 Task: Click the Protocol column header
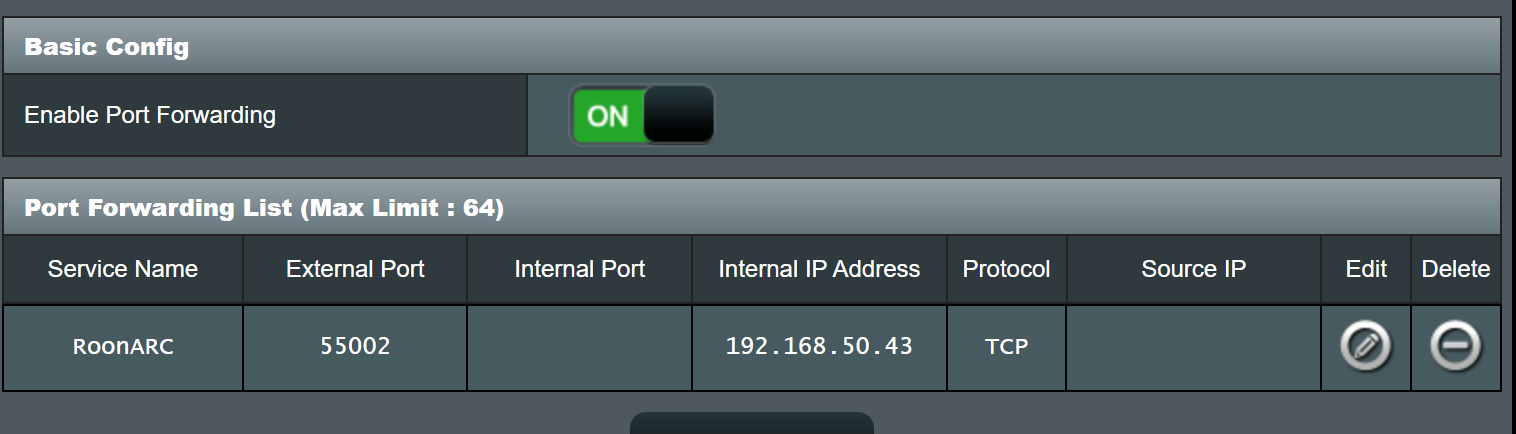tap(1006, 269)
